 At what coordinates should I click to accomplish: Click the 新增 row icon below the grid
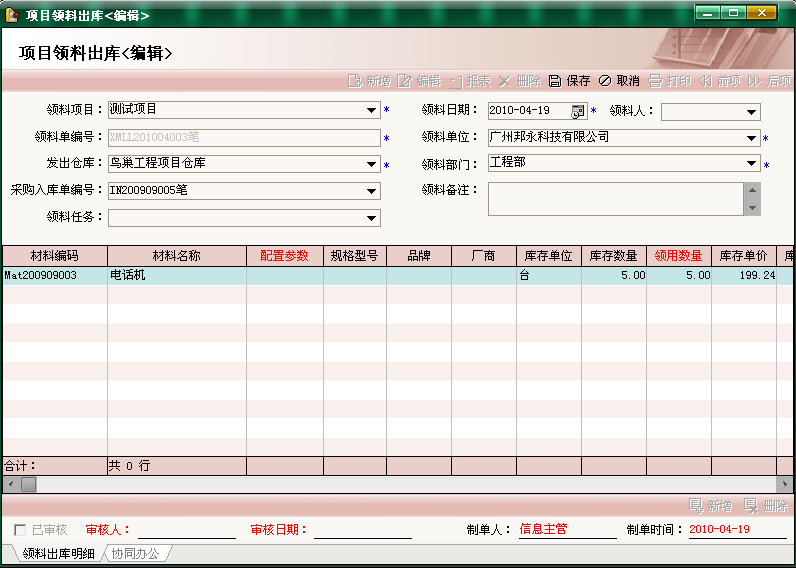pyautogui.click(x=696, y=506)
